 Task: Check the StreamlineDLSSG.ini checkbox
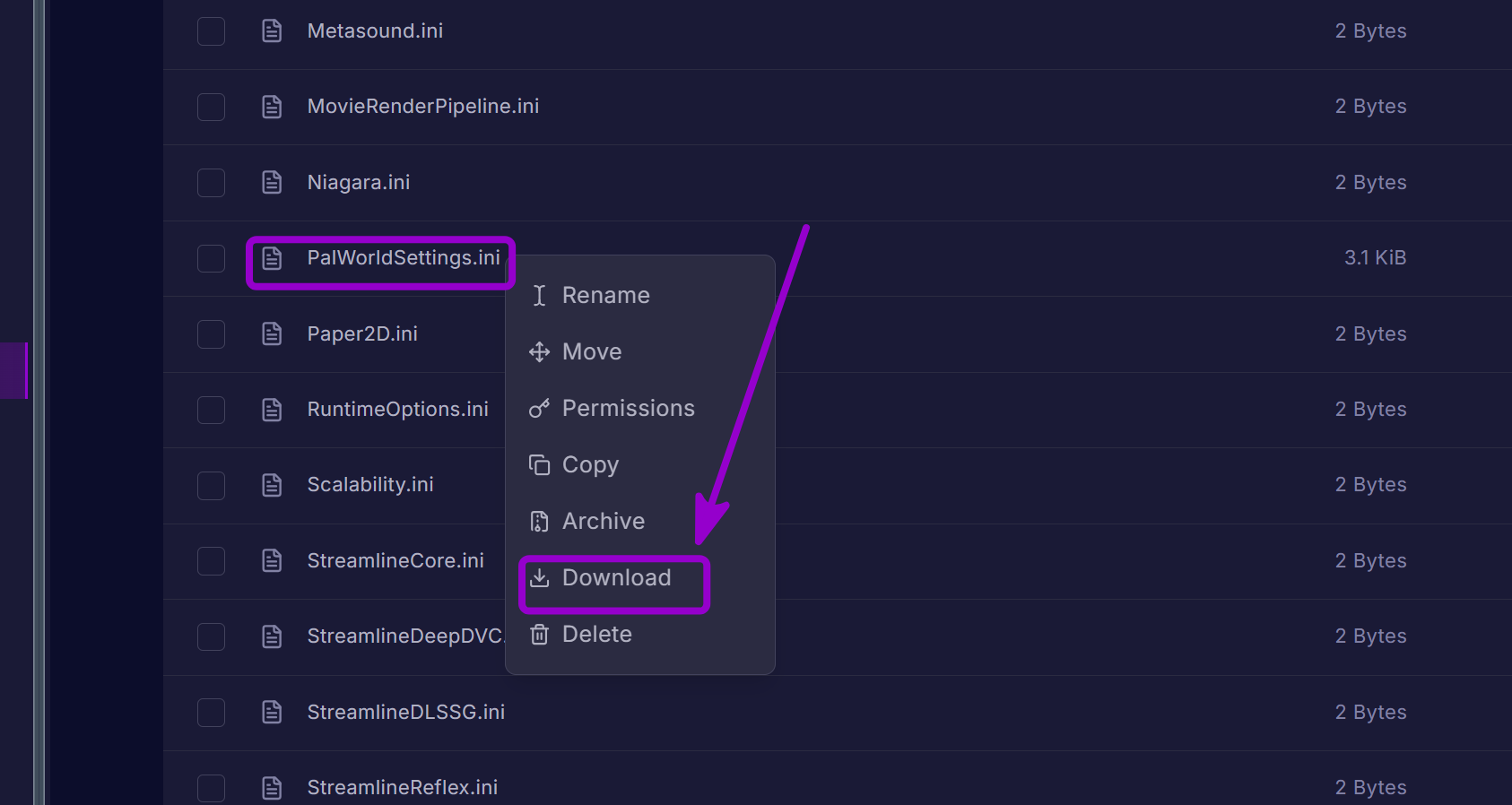(x=211, y=713)
